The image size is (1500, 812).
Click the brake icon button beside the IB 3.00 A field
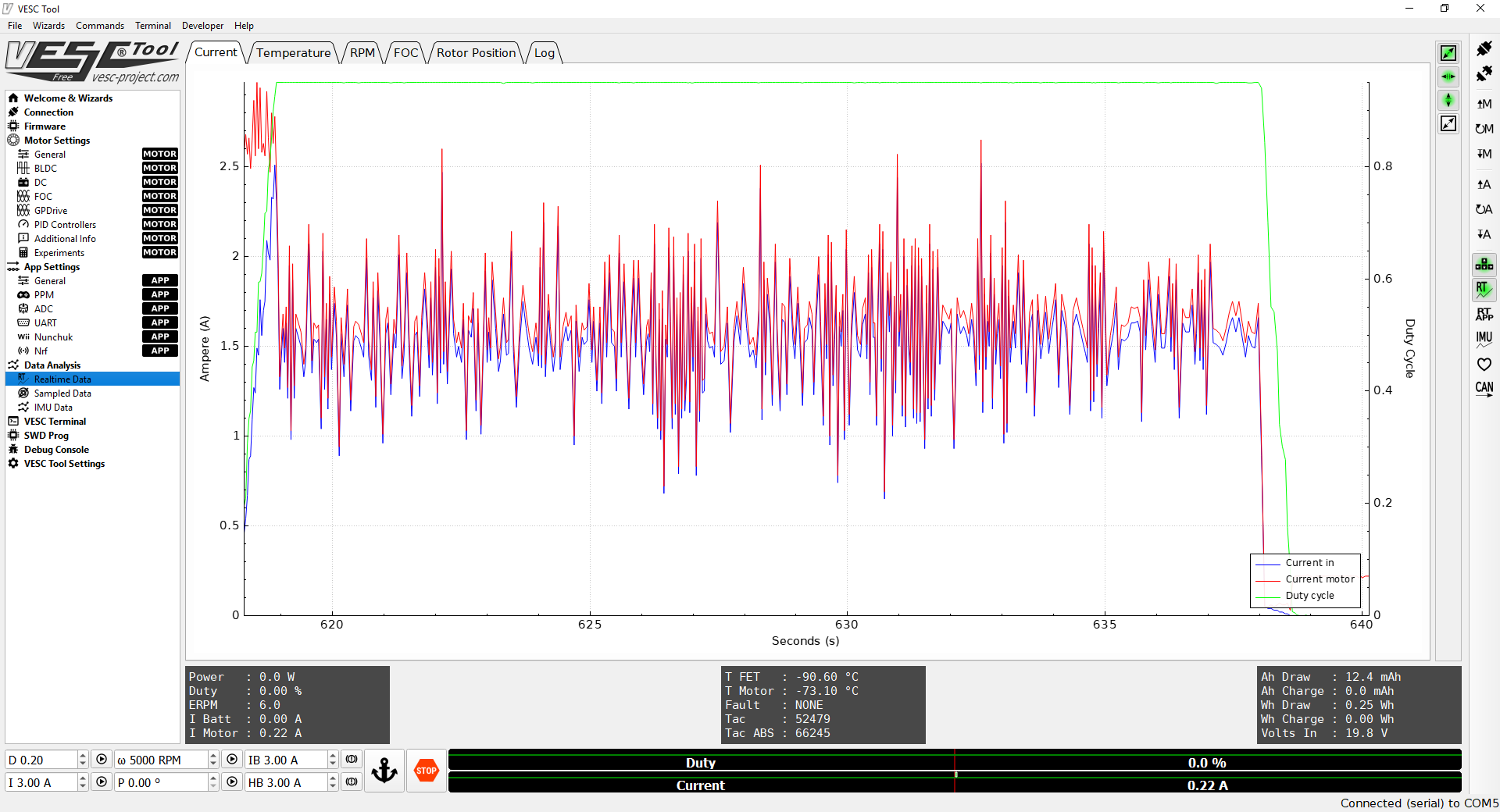click(352, 759)
